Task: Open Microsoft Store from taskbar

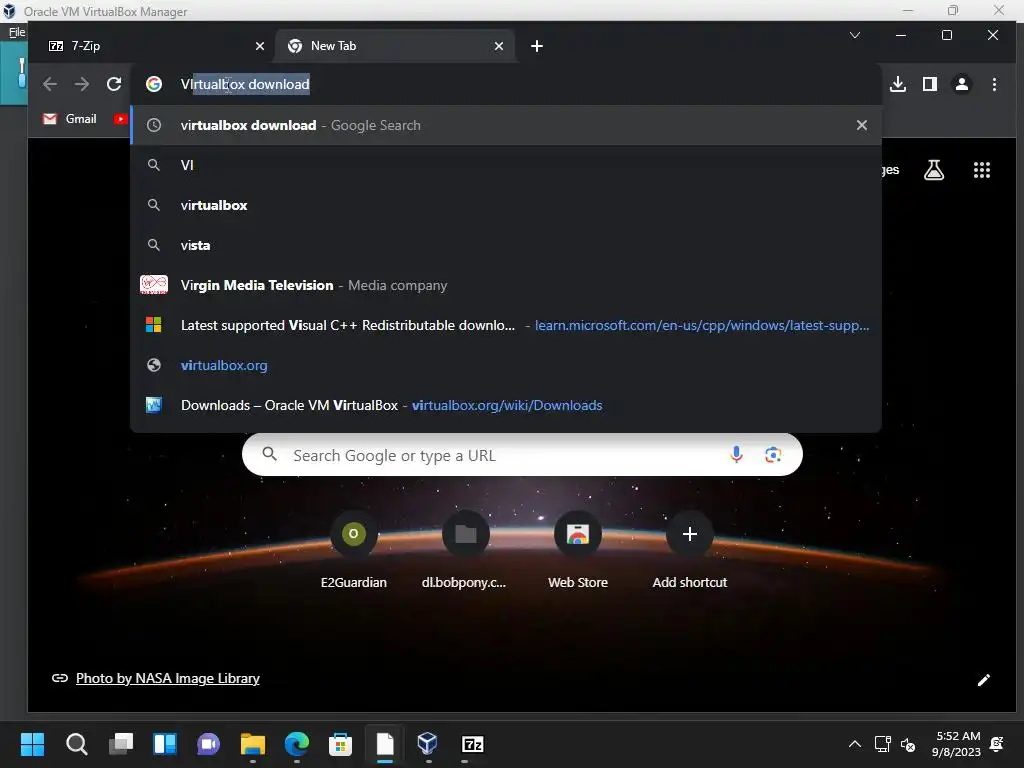Action: pos(340,744)
